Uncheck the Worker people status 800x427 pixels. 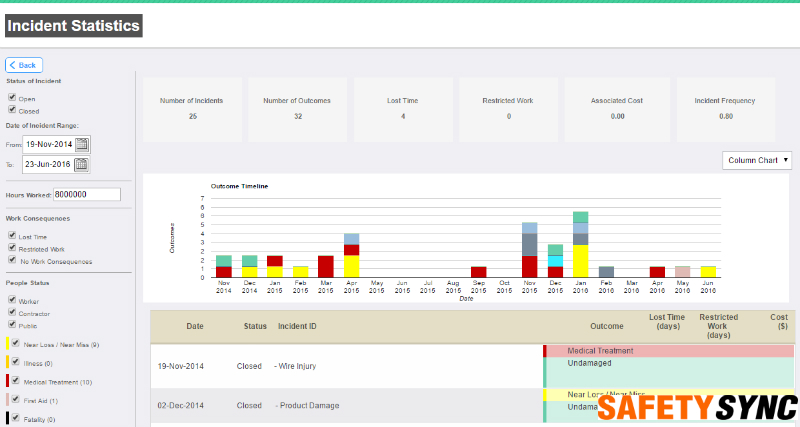click(12, 299)
